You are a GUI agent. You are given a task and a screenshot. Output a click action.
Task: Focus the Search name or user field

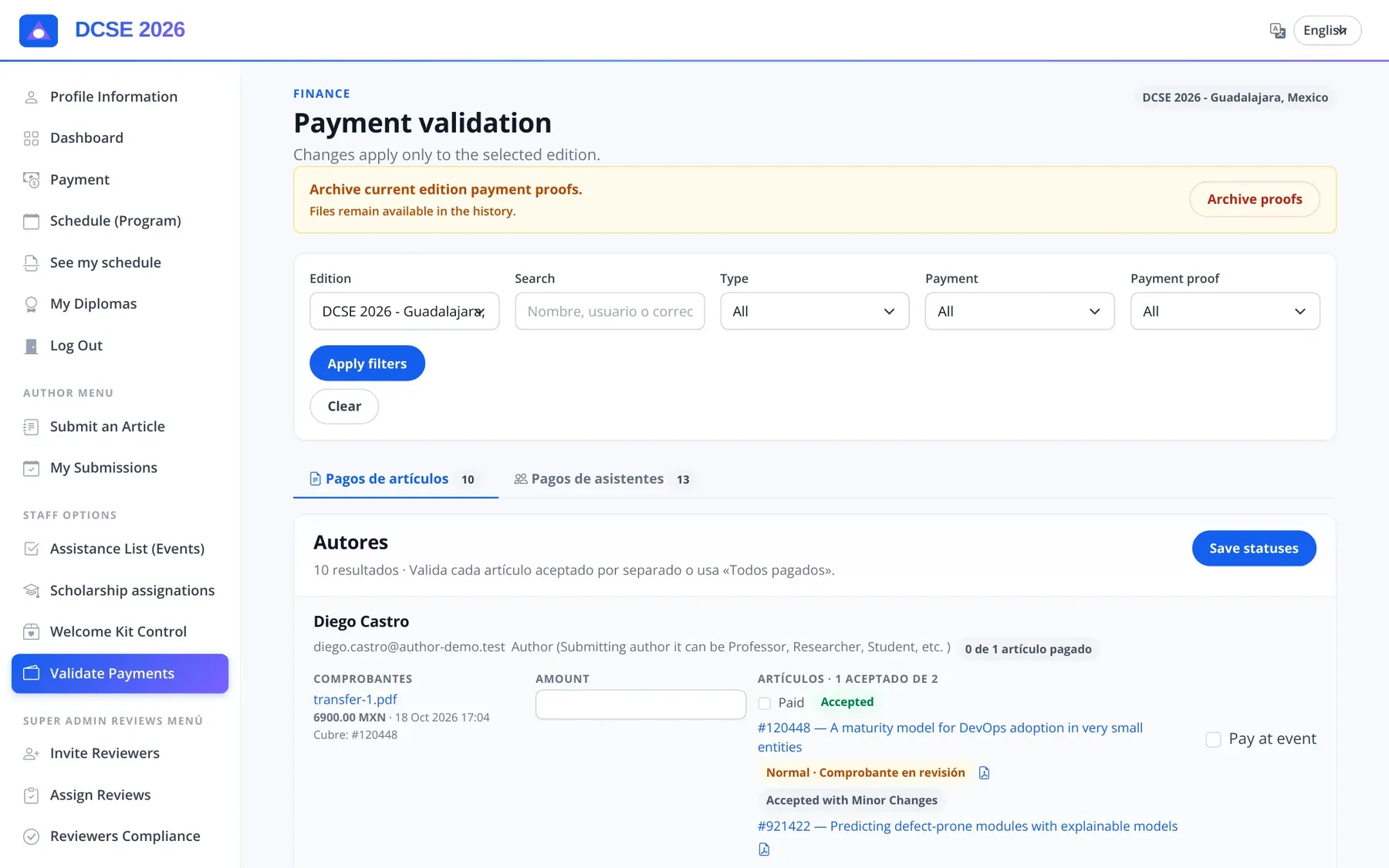(x=610, y=312)
